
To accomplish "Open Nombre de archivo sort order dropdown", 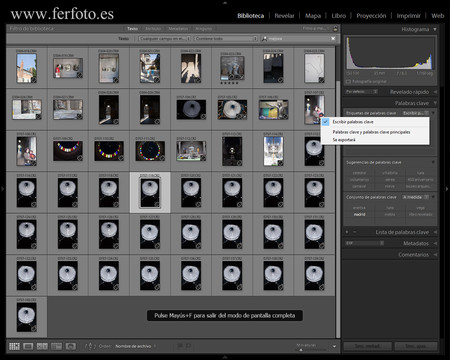I will (135, 346).
